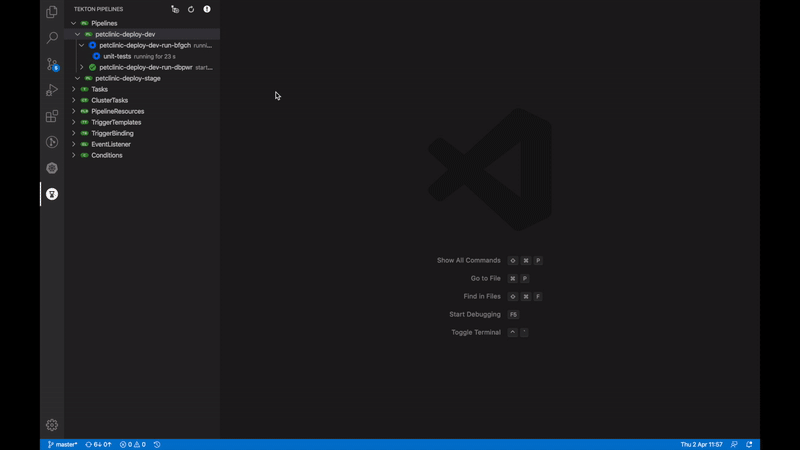Click the errors and warnings count in status bar

(x=133, y=444)
